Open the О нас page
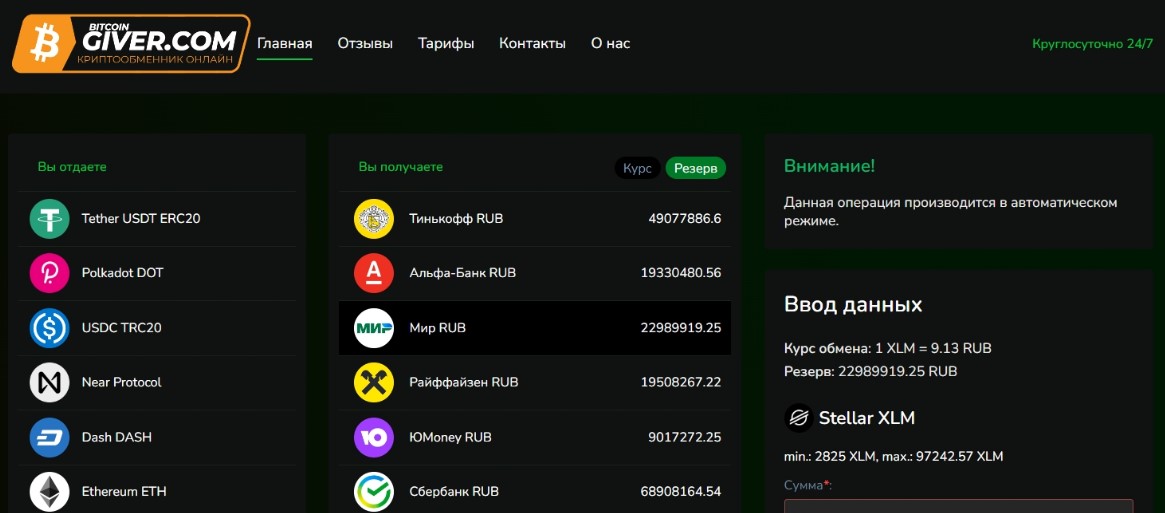 tap(610, 44)
